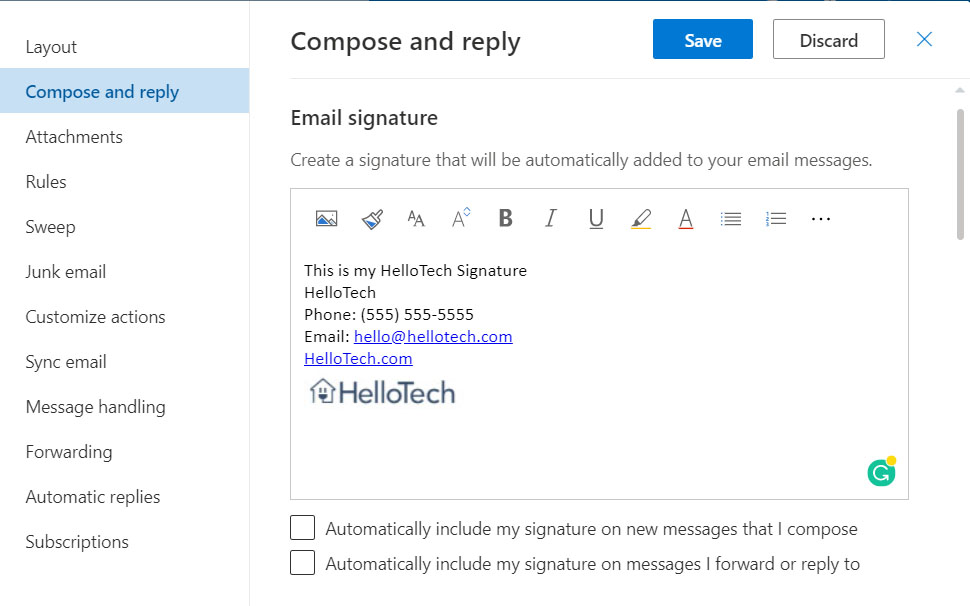Click the Insert pictures inline icon
This screenshot has width=970, height=606.
point(326,219)
